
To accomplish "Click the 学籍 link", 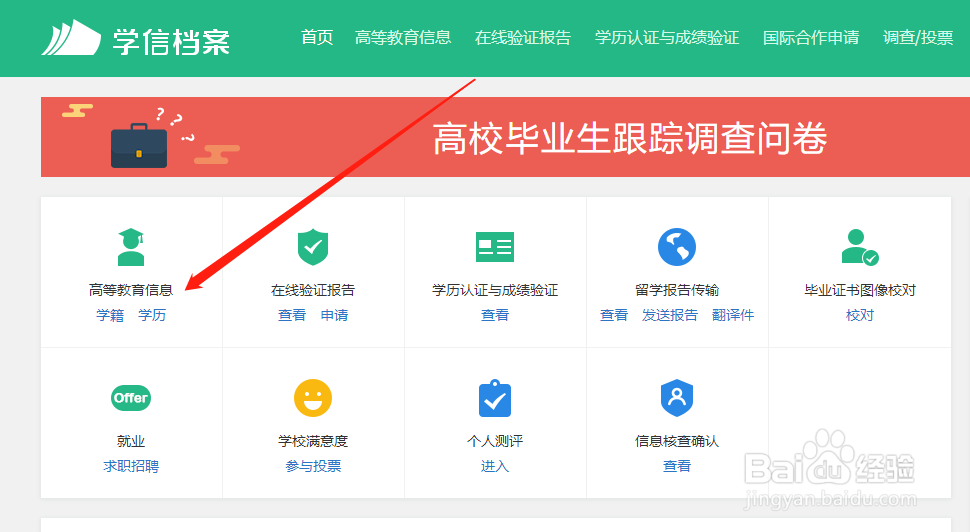I will (110, 315).
